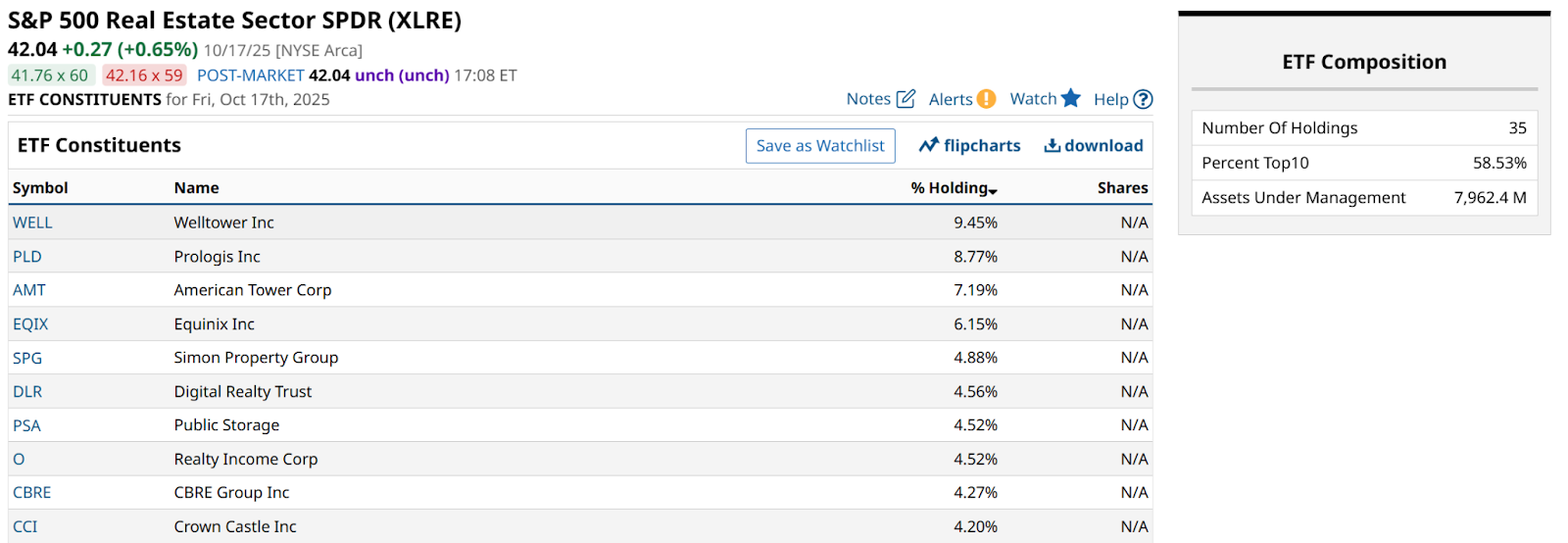Click the POST-MARKET label link
The image size is (1568, 543).
(x=251, y=75)
